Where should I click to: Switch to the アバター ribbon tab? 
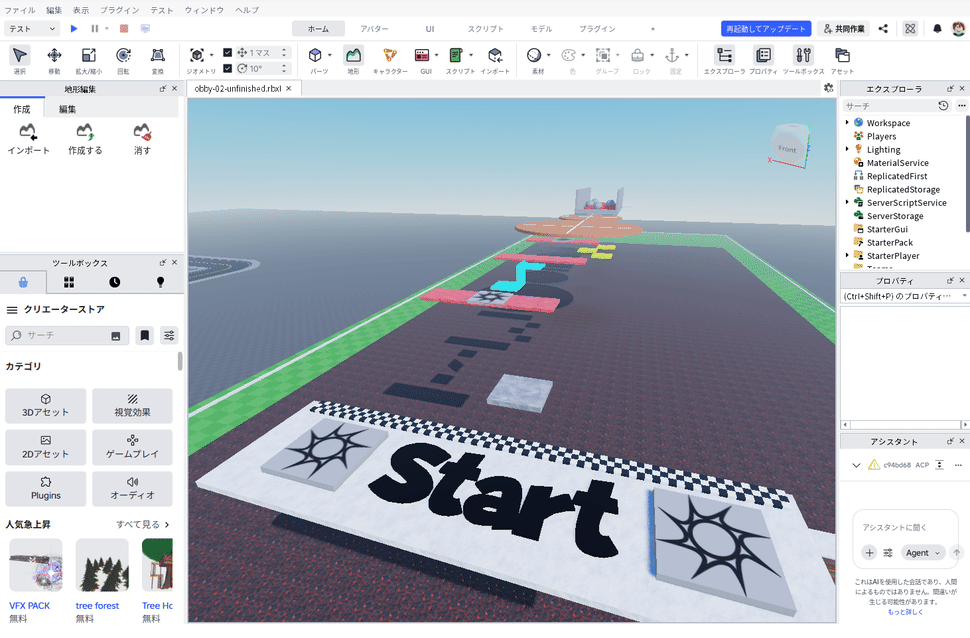[x=374, y=28]
